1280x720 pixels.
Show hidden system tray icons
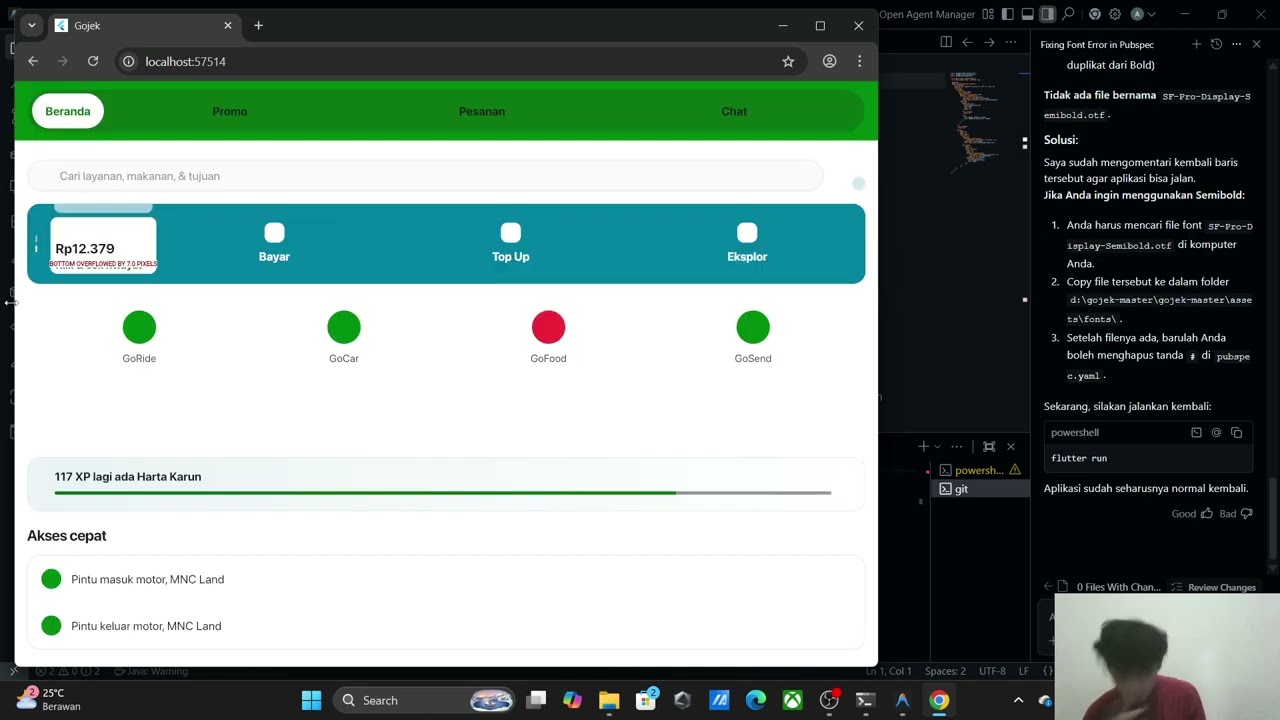(1018, 700)
